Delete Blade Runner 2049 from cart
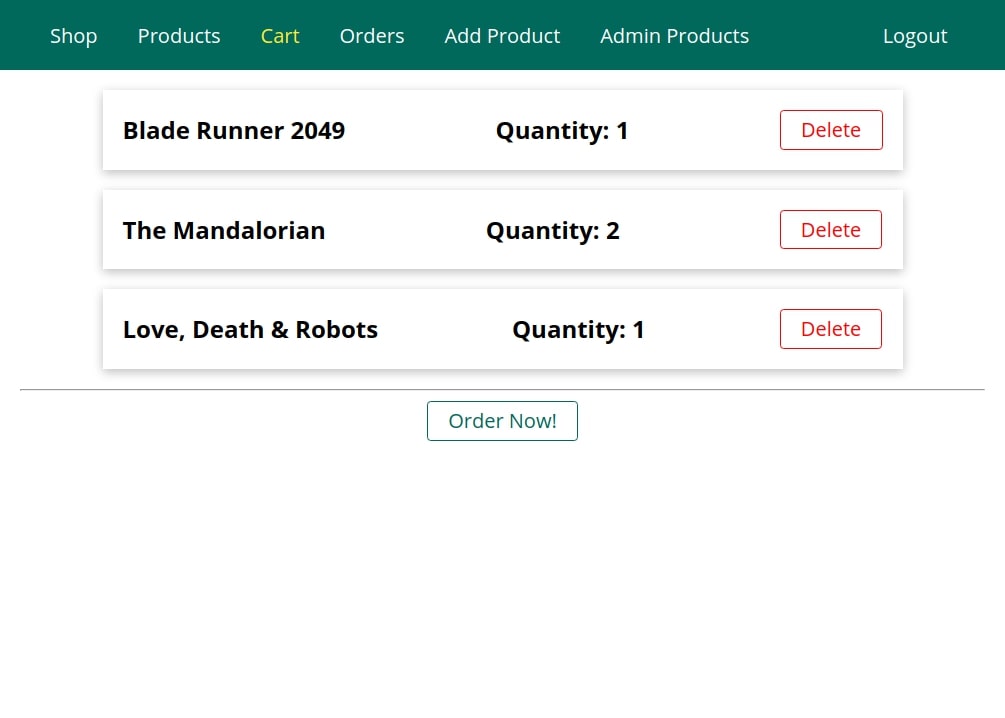The image size is (1005, 718). 831,130
